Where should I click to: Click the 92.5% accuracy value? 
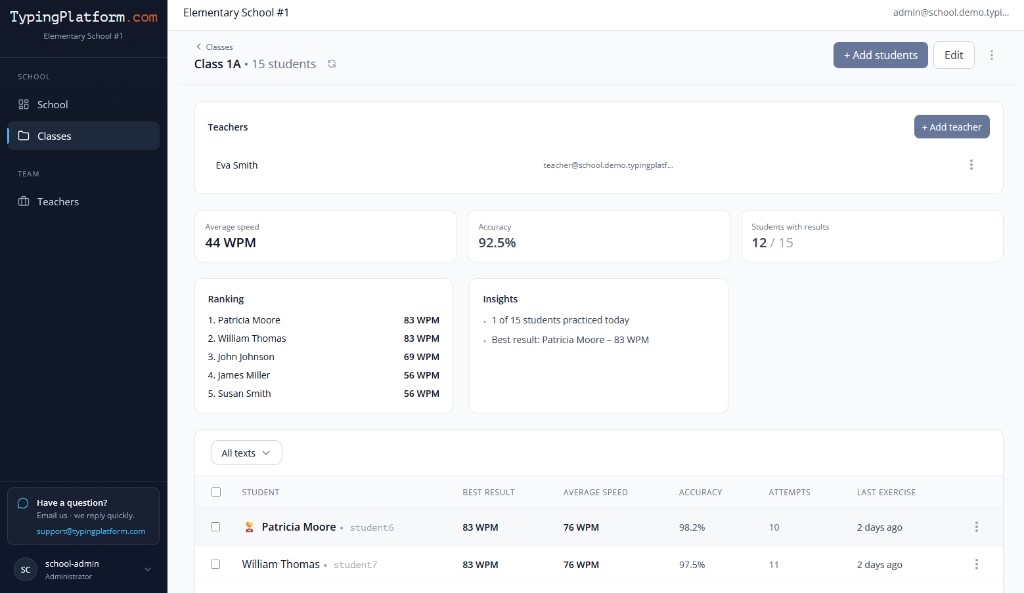[x=497, y=243]
